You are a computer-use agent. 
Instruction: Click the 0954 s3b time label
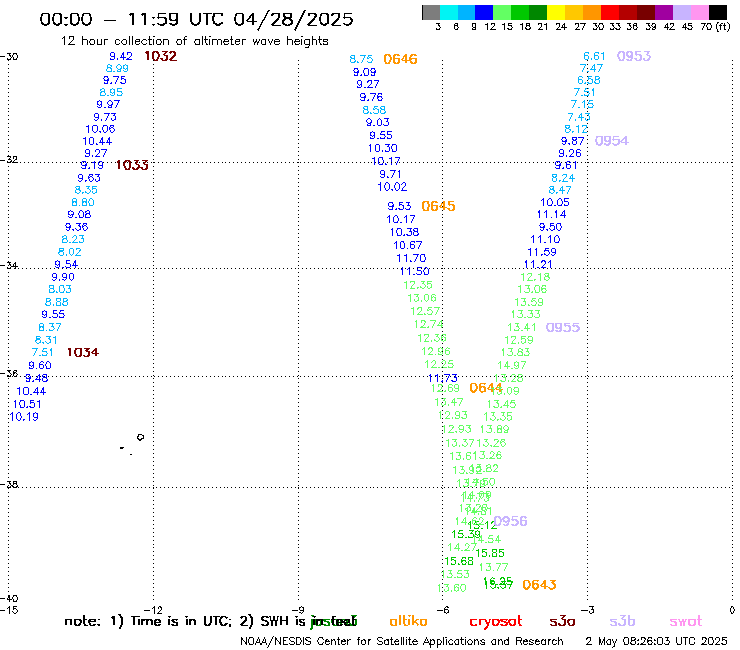point(612,141)
